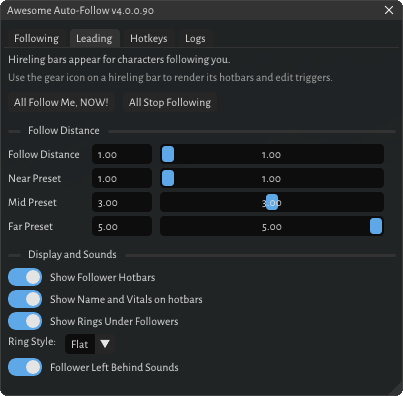The width and height of the screenshot is (403, 396).
Task: Click the Far Preset value input field
Action: 122,226
